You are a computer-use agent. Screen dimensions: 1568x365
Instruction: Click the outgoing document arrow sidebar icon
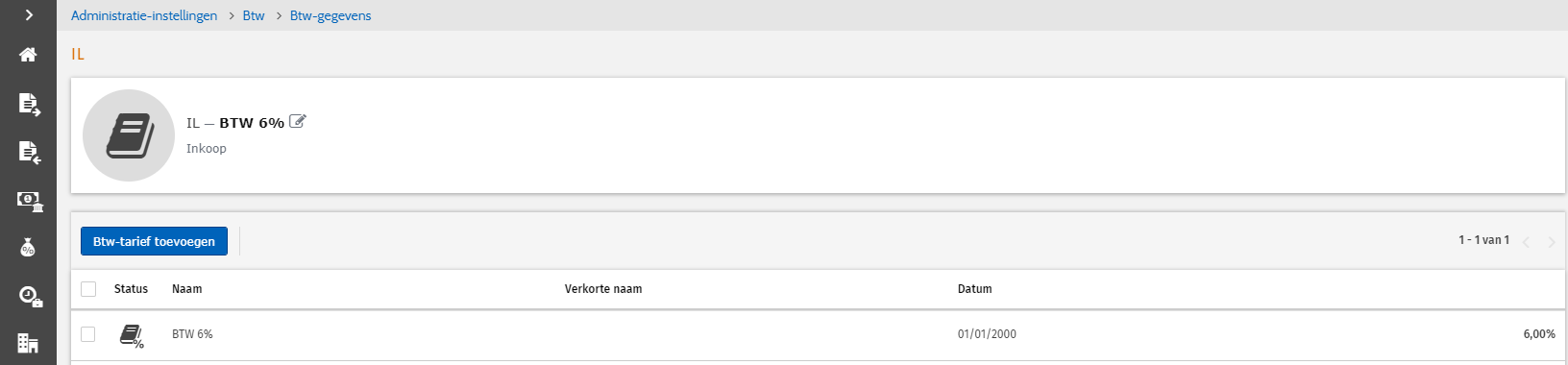click(x=29, y=104)
